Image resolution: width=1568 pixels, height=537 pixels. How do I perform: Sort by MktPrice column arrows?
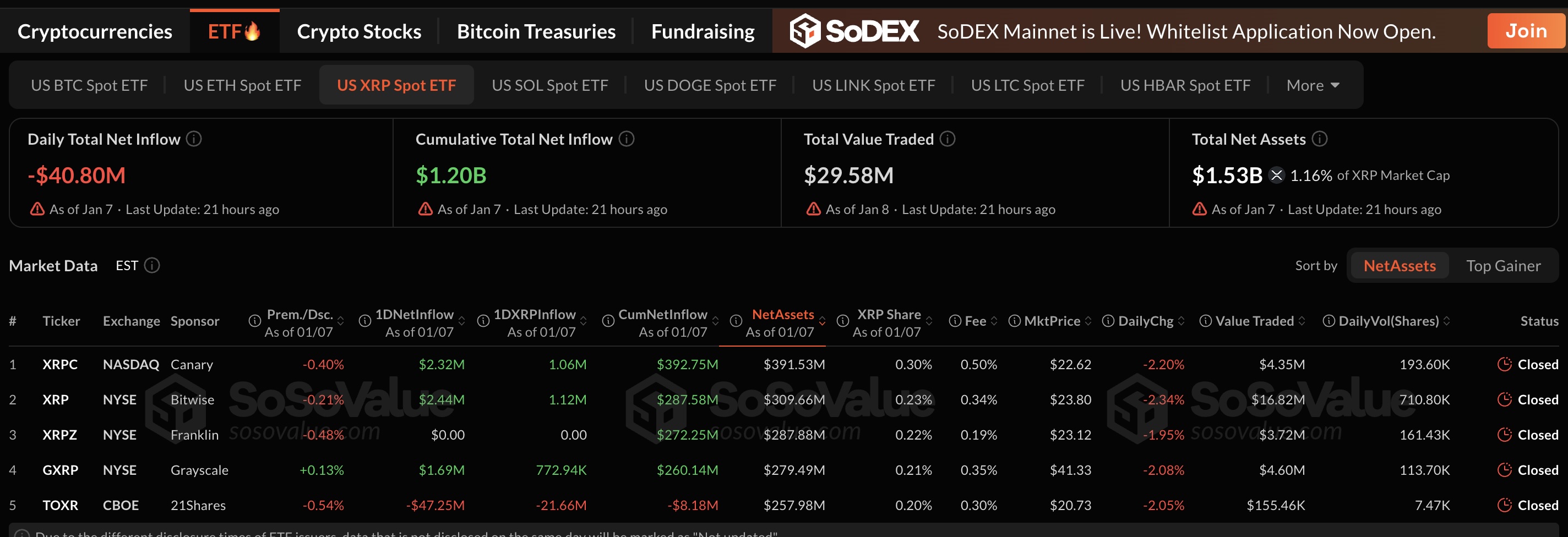pyautogui.click(x=1088, y=321)
